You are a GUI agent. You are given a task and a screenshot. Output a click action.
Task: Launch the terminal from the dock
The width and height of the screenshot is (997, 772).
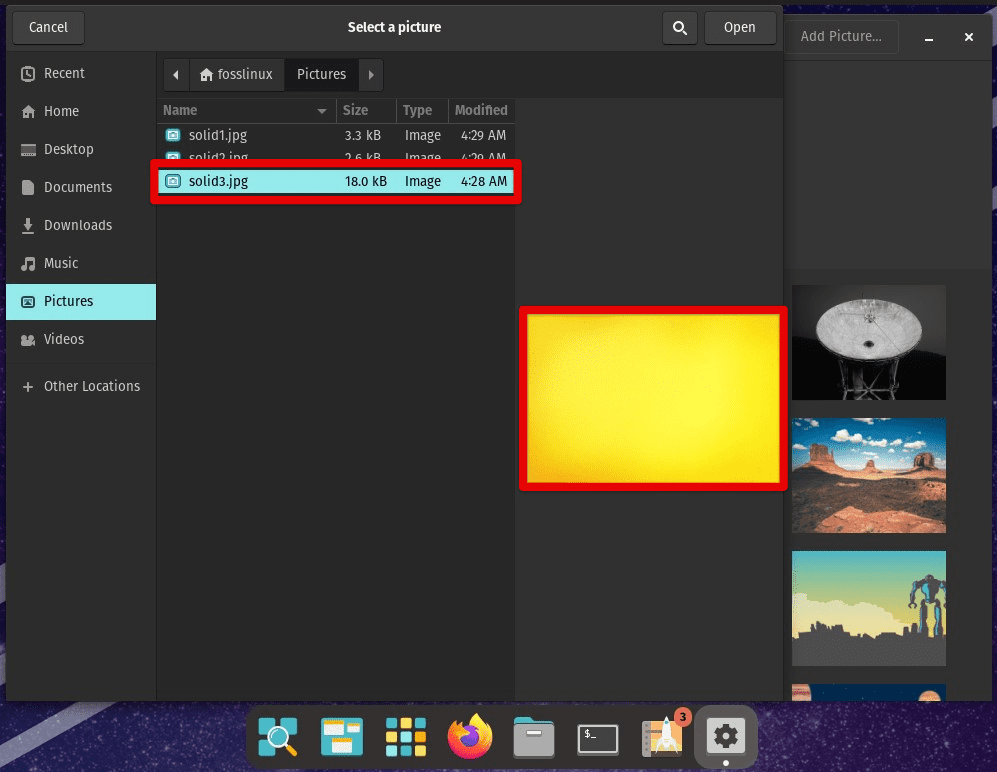coord(598,738)
